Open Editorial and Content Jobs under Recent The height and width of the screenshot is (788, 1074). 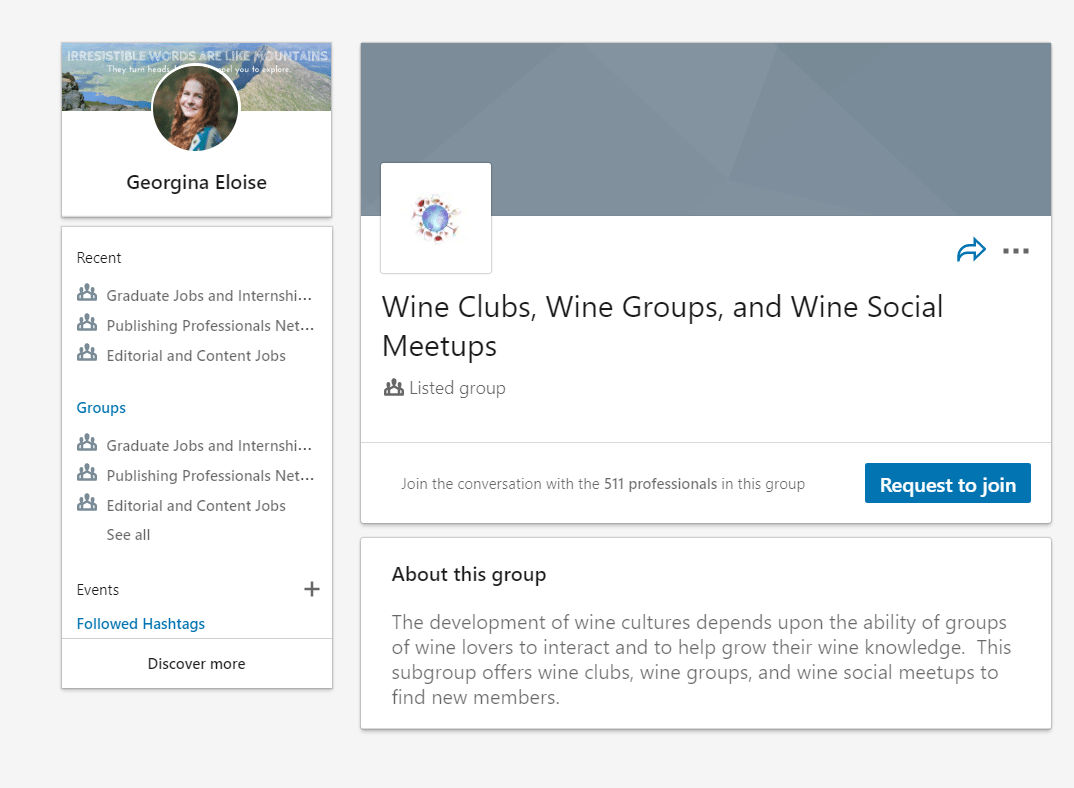click(x=196, y=356)
